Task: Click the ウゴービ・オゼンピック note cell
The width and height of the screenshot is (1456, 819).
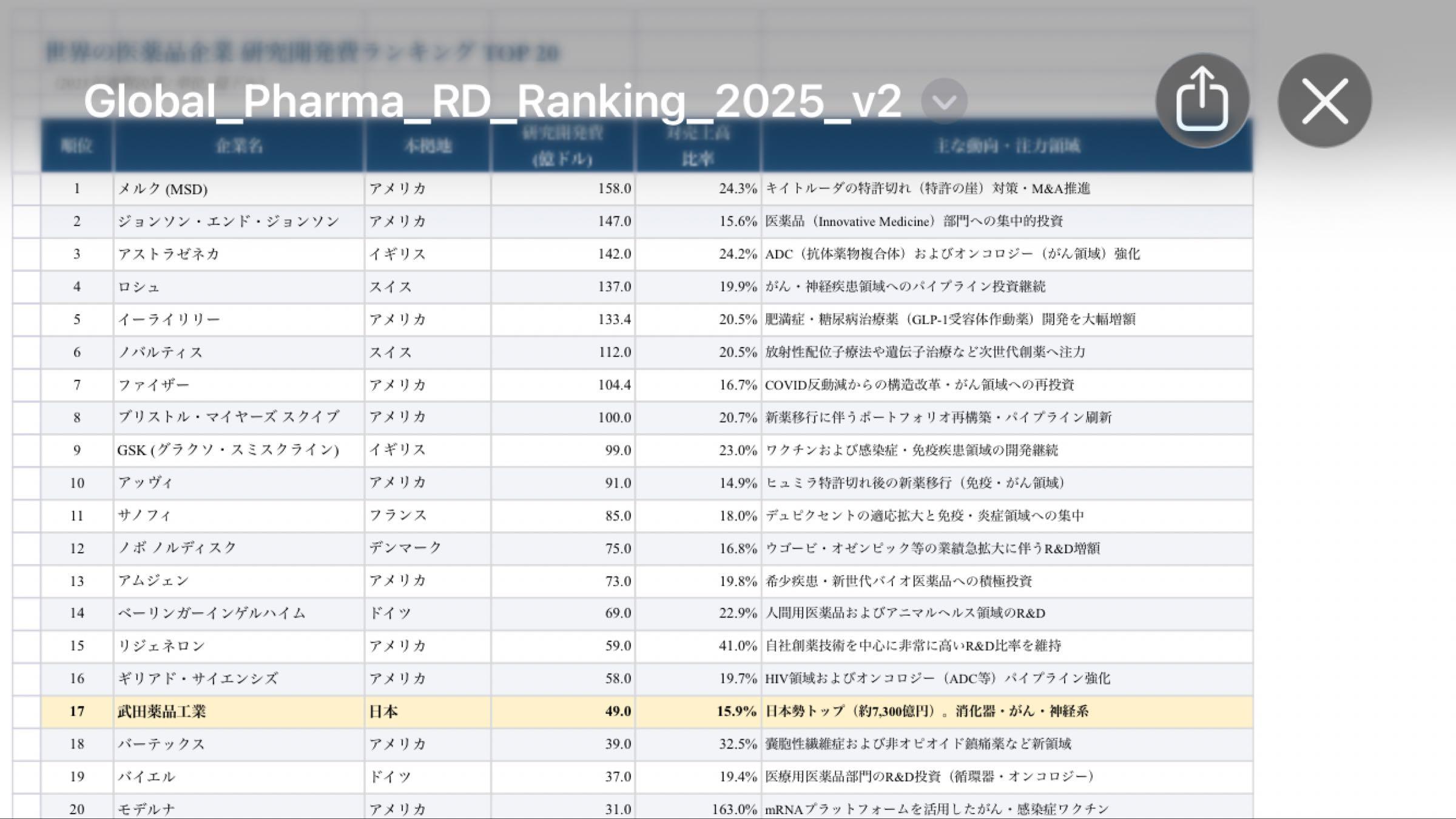Action: [x=1007, y=548]
